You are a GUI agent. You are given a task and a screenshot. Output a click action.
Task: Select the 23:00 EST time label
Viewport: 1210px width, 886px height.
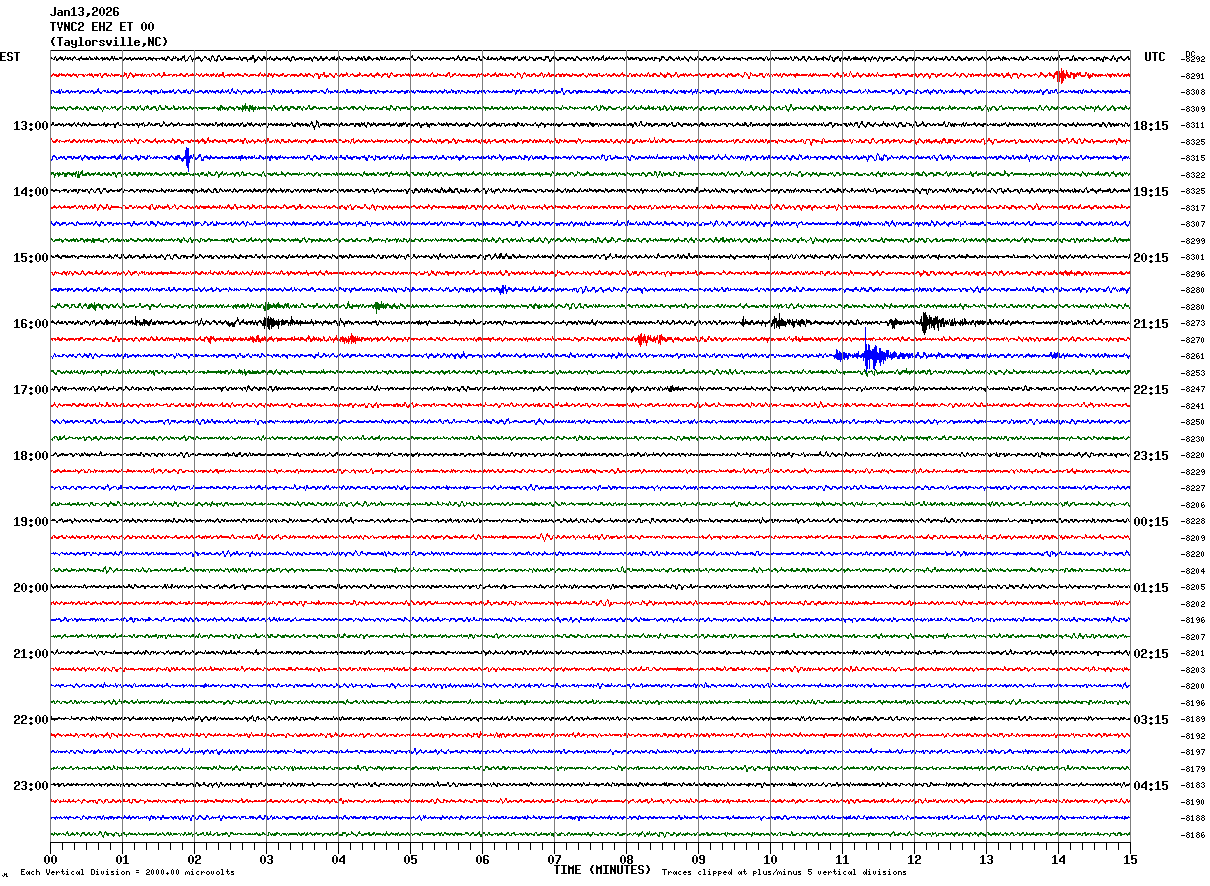point(30,786)
